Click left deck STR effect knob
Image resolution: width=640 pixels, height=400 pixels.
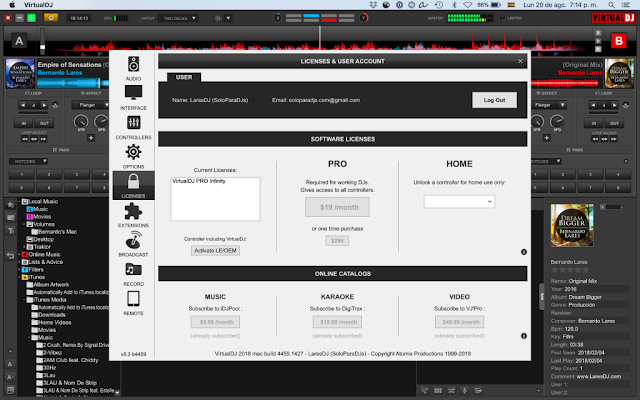click(x=81, y=121)
